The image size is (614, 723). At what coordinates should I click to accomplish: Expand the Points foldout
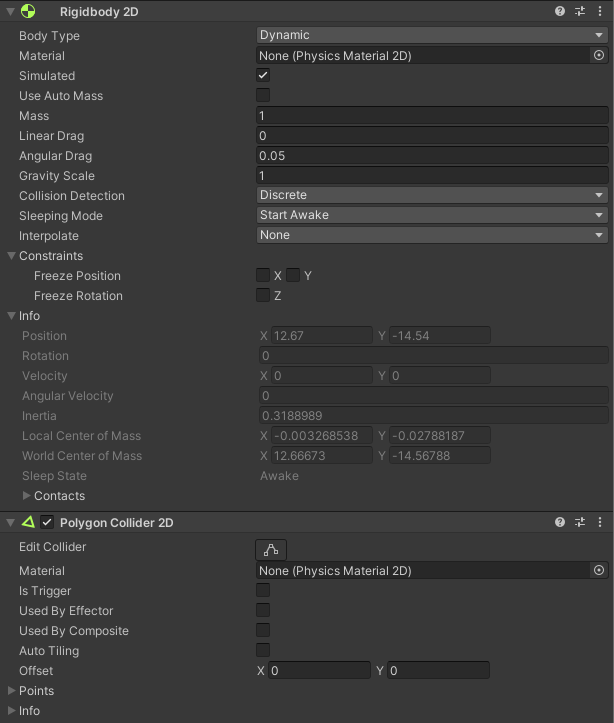[12, 691]
